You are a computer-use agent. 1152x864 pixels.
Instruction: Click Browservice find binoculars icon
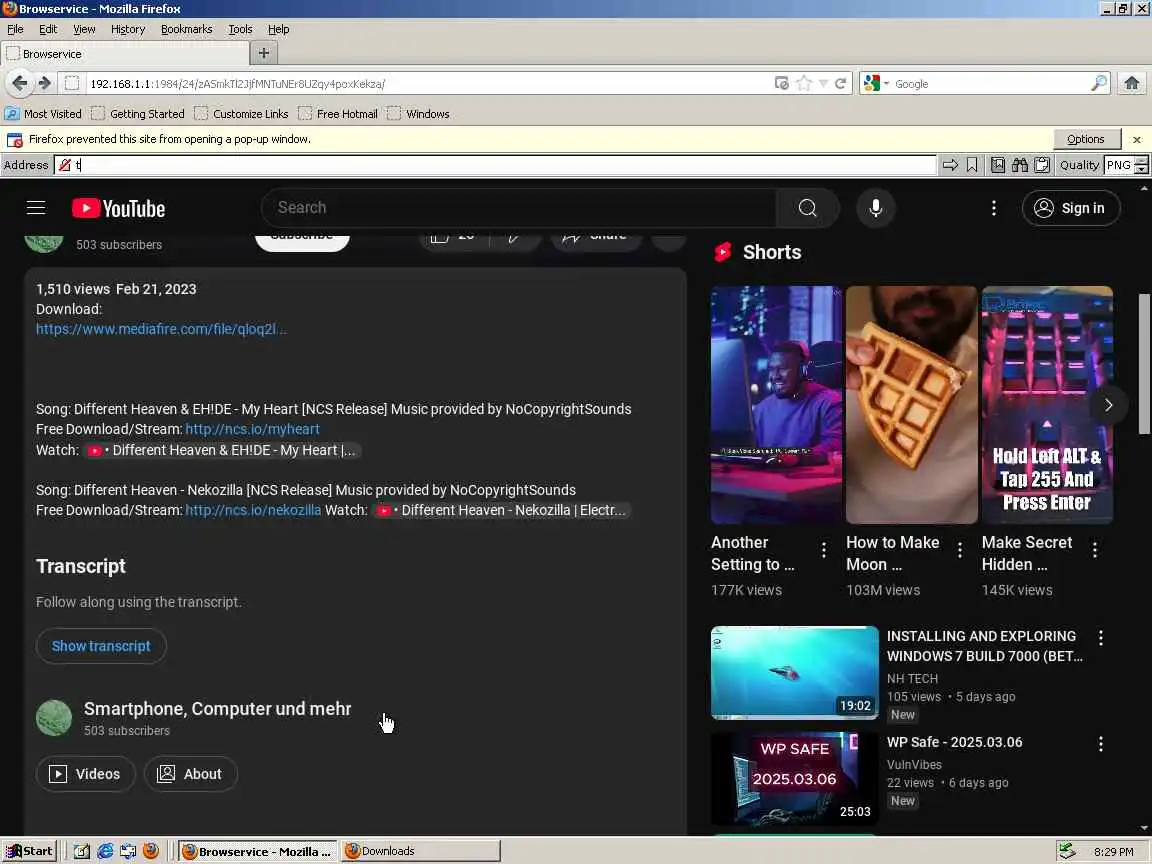(1020, 165)
